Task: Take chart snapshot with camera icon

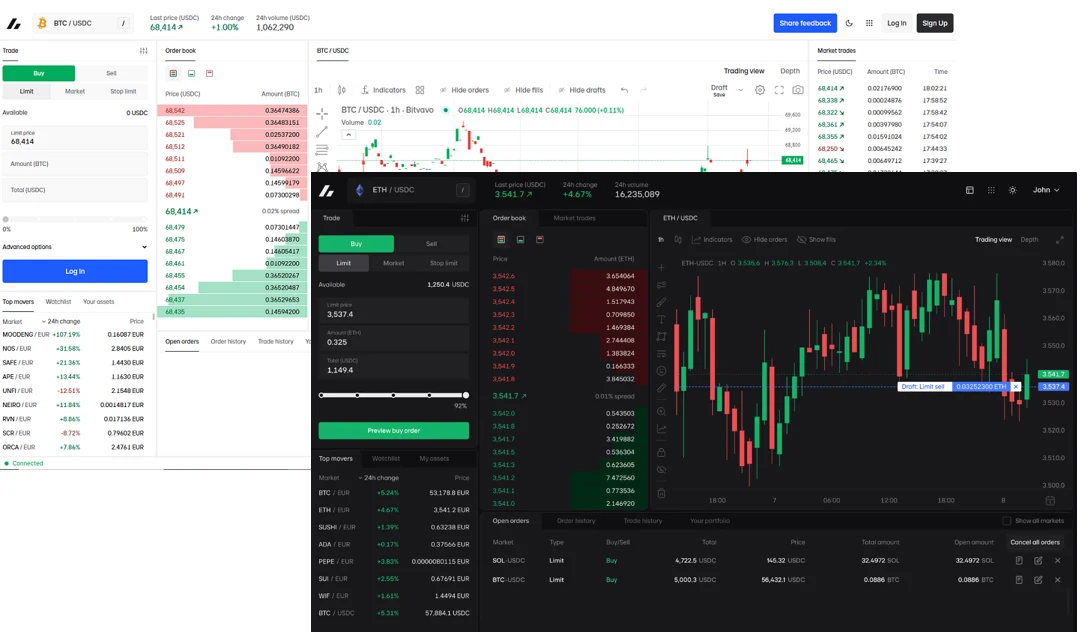Action: [x=797, y=90]
